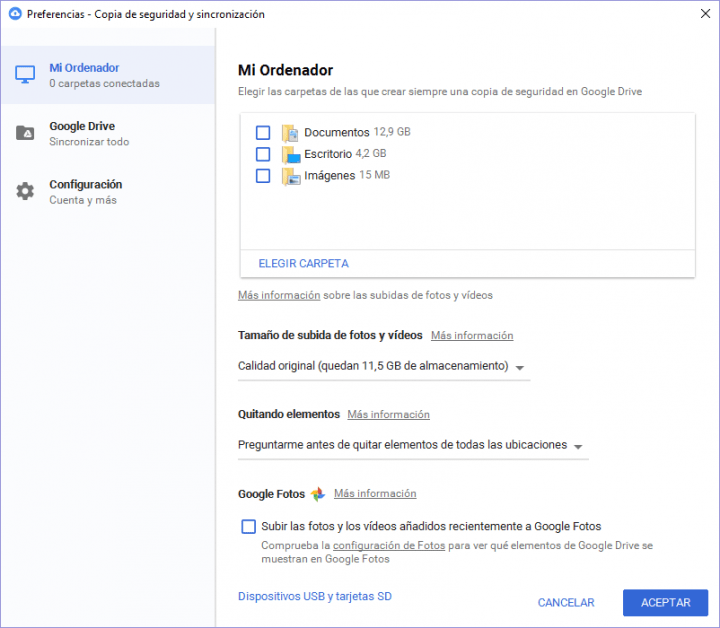Check the Escritorio folder checkbox

[263, 154]
